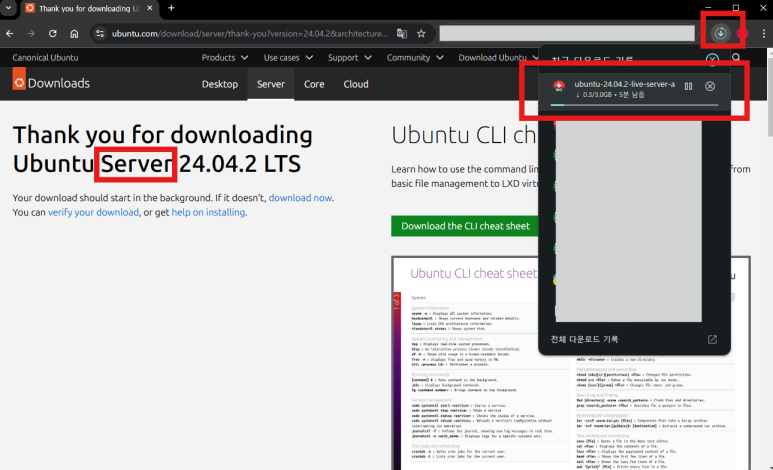
Task: Expand the Download Ubuntu menu
Action: coord(498,58)
